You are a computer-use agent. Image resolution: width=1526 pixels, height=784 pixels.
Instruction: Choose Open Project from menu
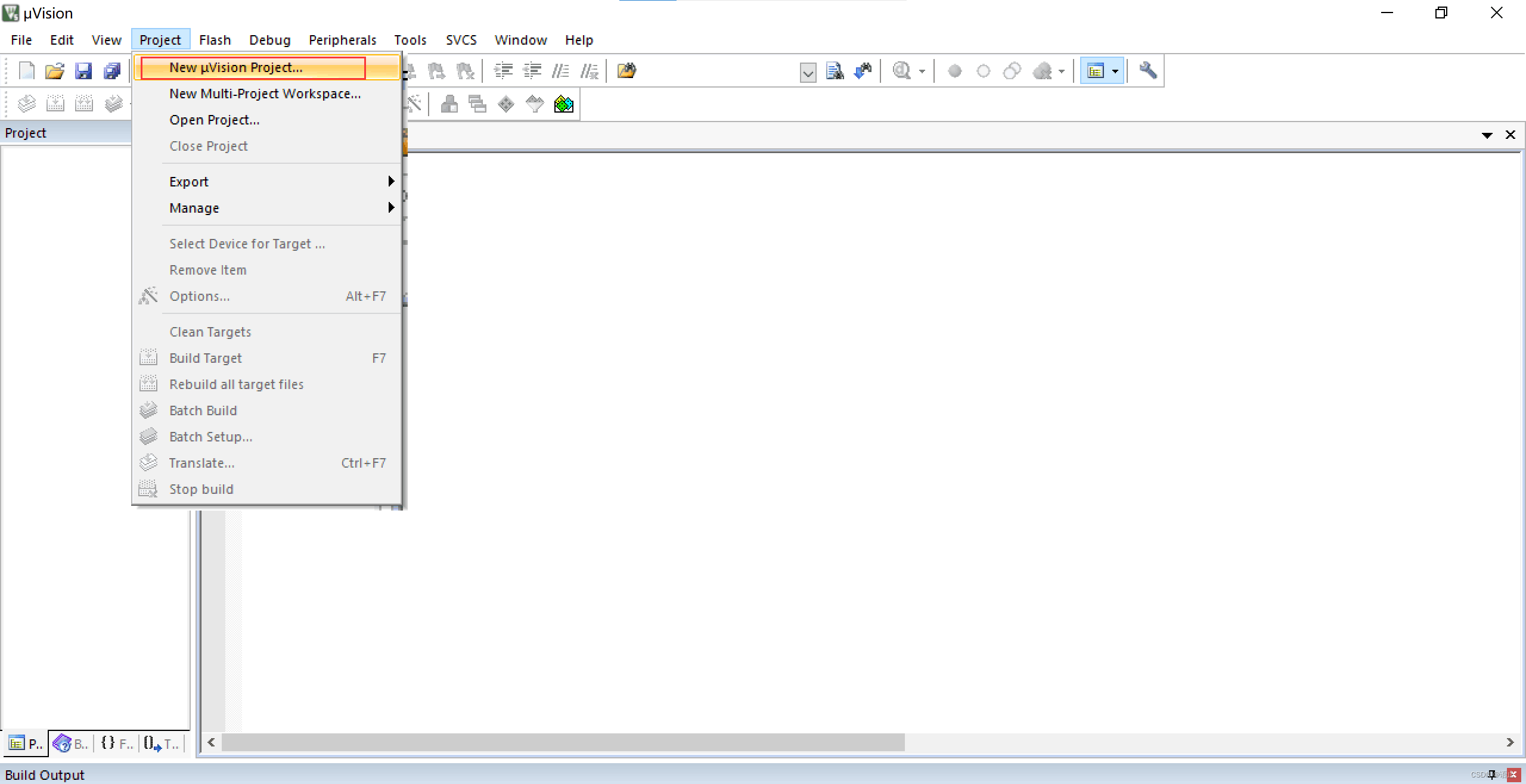pyautogui.click(x=215, y=120)
